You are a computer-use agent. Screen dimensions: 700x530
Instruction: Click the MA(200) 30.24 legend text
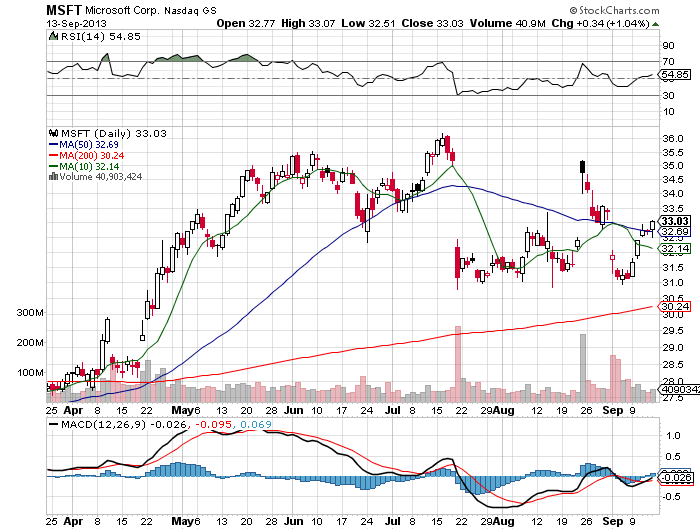tap(92, 155)
